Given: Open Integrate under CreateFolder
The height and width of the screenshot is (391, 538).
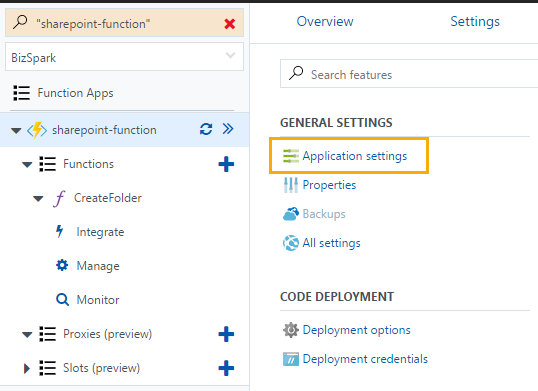Looking at the screenshot, I should click(100, 232).
